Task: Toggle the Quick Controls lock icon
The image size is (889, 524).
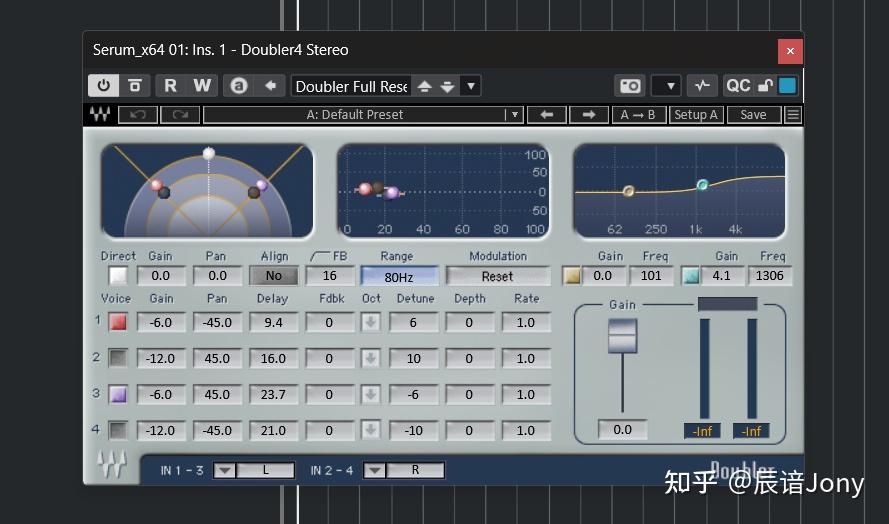Action: (x=765, y=86)
